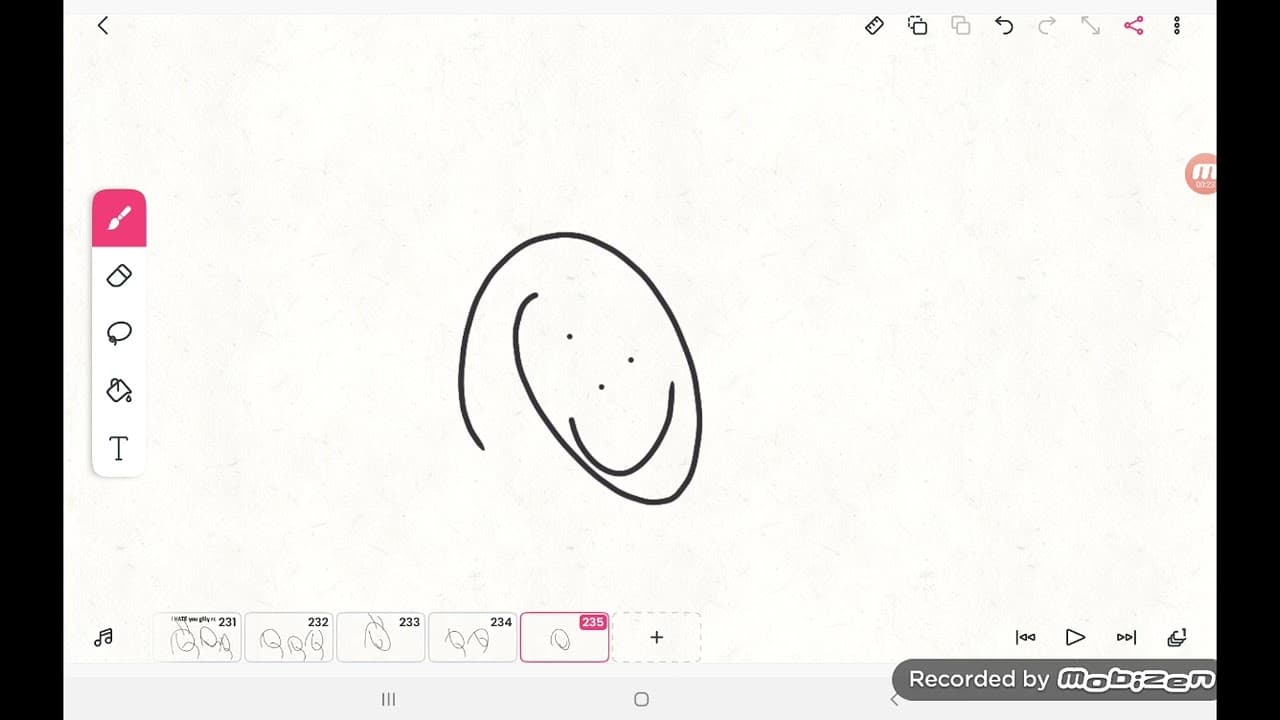Select the Brush tool
Image resolution: width=1280 pixels, height=720 pixels.
click(119, 218)
